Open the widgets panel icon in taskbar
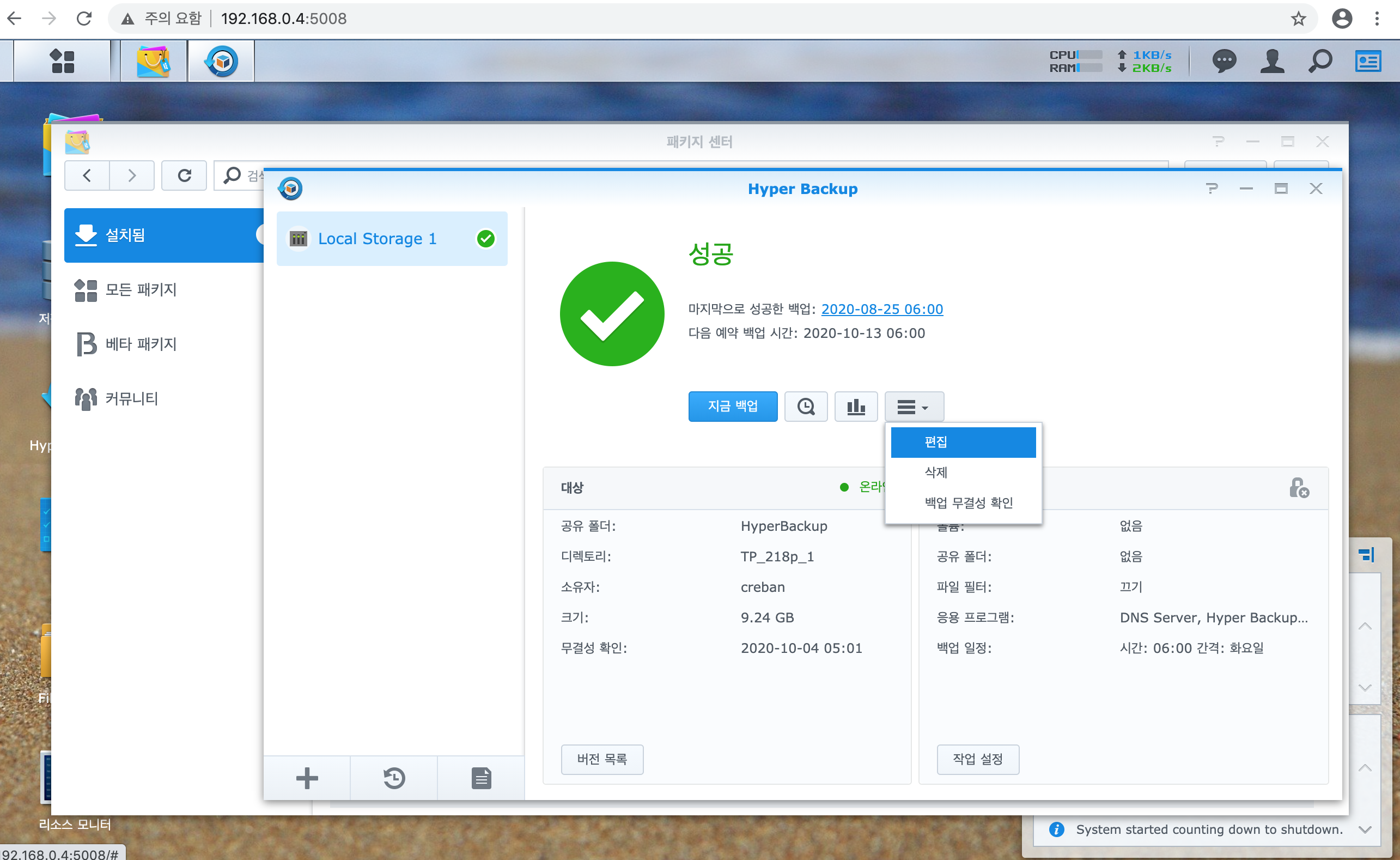Screen dimensions: 1400x860 click(x=1368, y=61)
